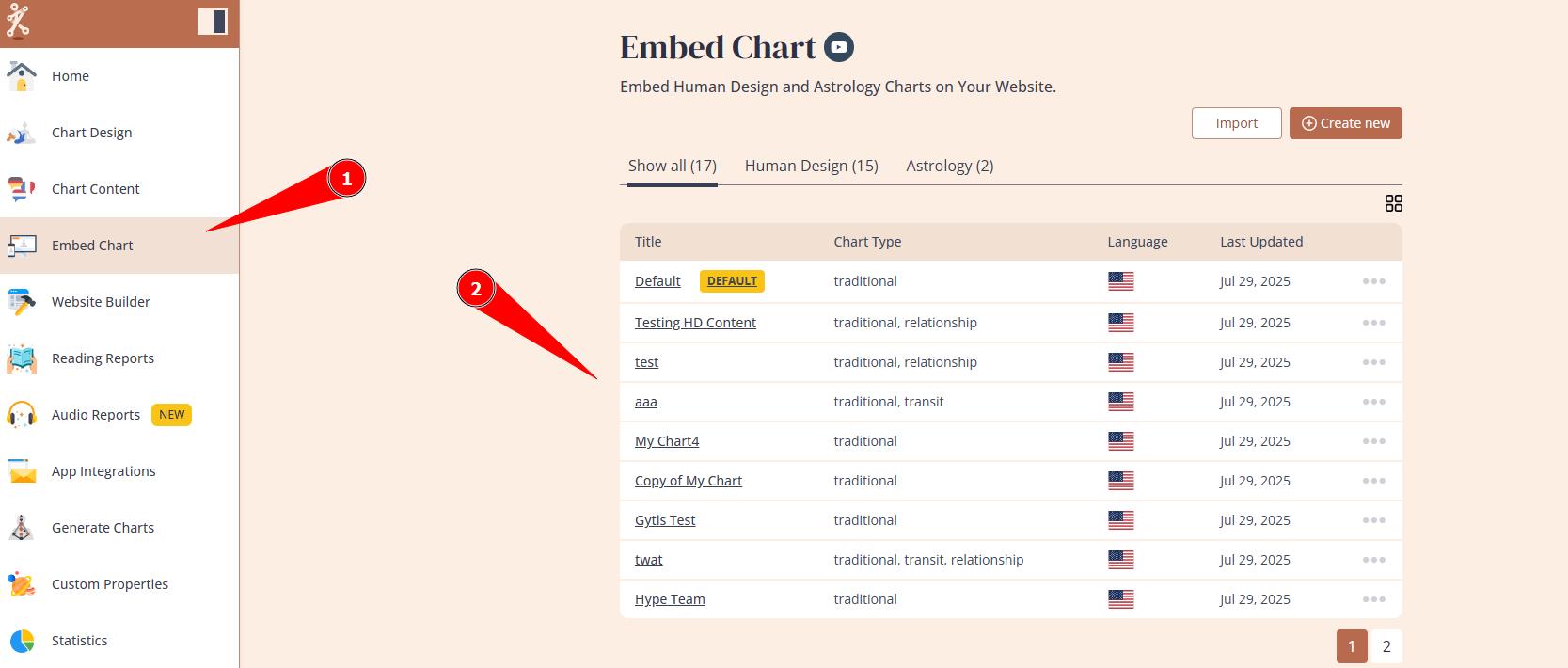Click the YouTube video icon beside Embed Chart
Screen dimensions: 1568x668
(x=839, y=47)
